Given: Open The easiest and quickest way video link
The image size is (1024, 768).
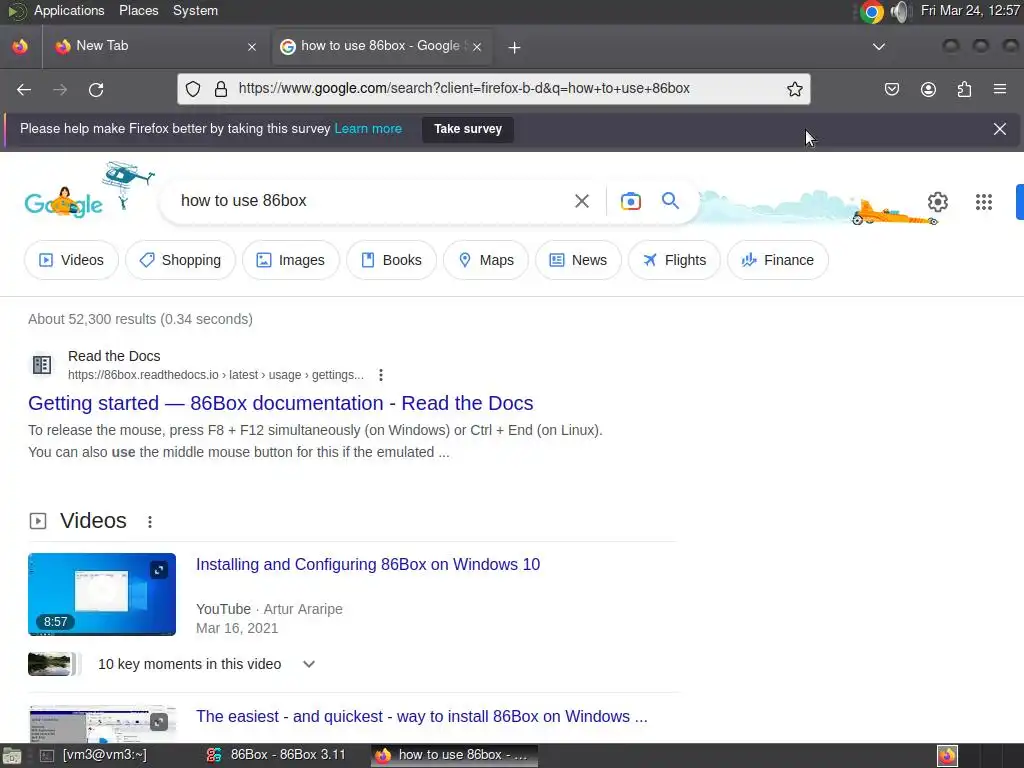Looking at the screenshot, I should 422,716.
